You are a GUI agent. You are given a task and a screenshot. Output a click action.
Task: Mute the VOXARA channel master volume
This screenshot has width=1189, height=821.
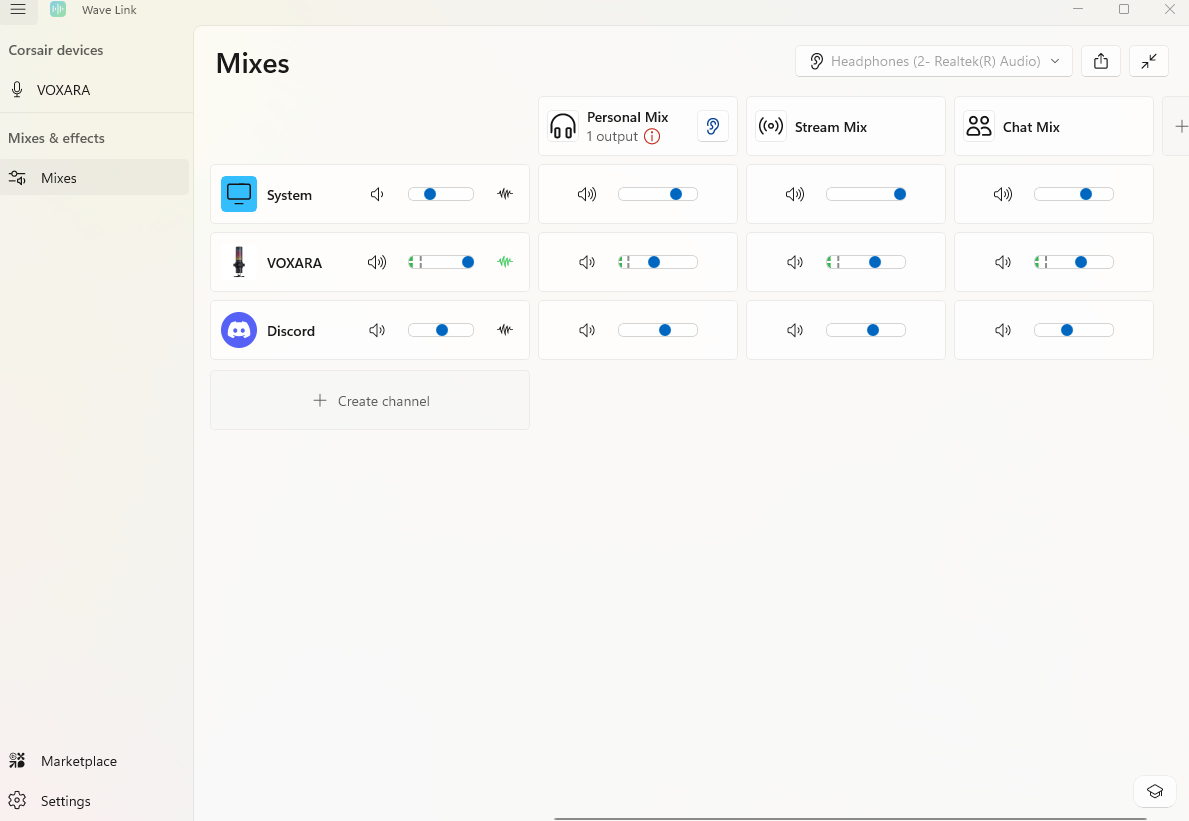(x=377, y=262)
